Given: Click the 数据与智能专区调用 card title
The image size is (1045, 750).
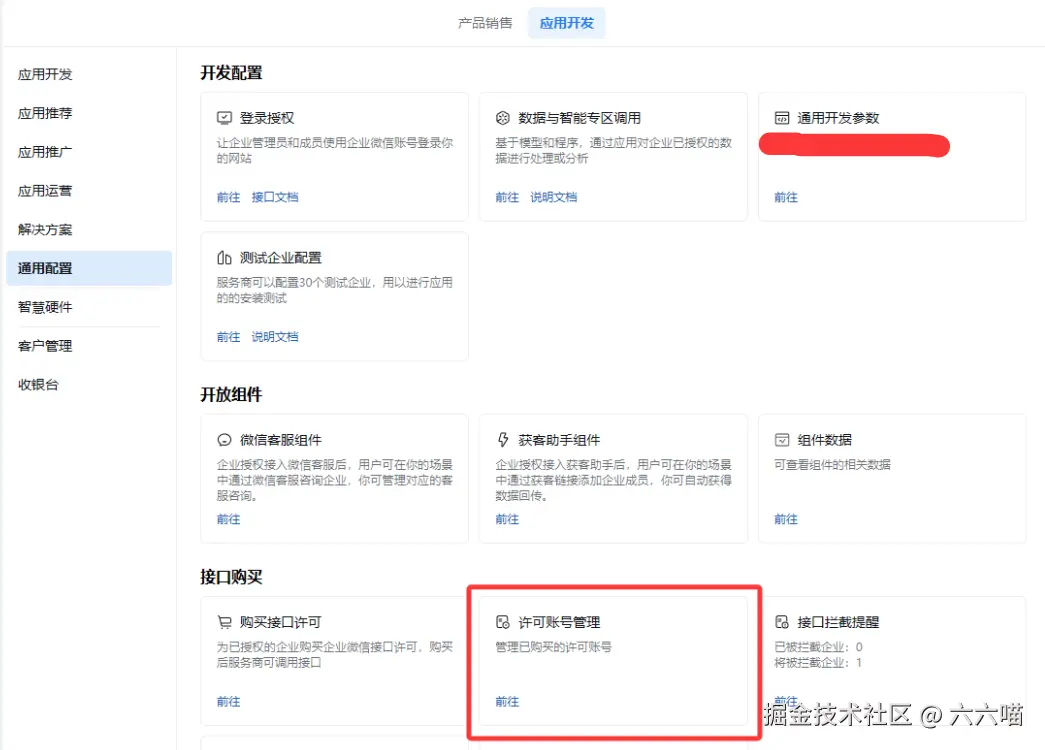Looking at the screenshot, I should click(579, 118).
